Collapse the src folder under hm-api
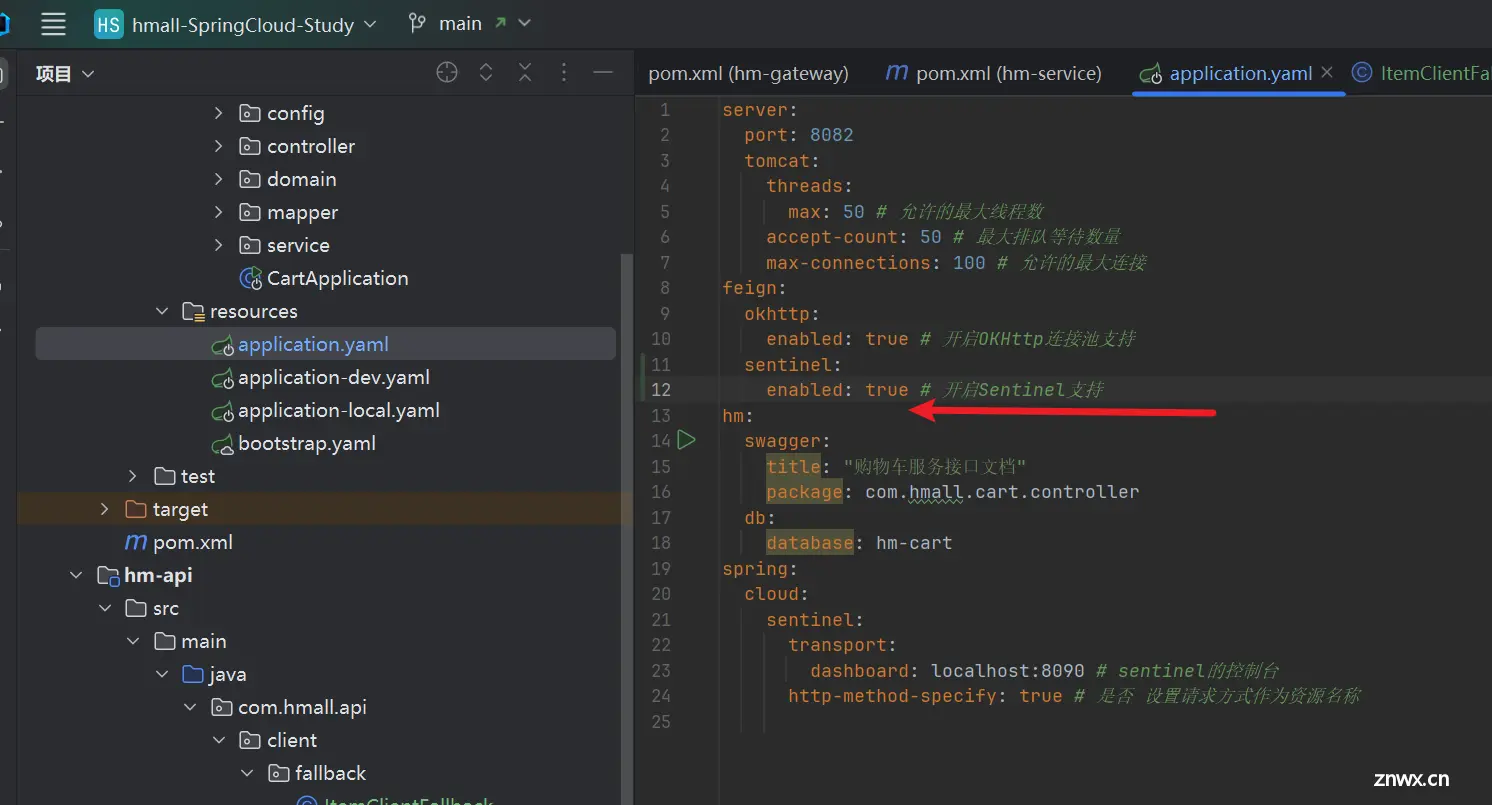 (x=105, y=608)
